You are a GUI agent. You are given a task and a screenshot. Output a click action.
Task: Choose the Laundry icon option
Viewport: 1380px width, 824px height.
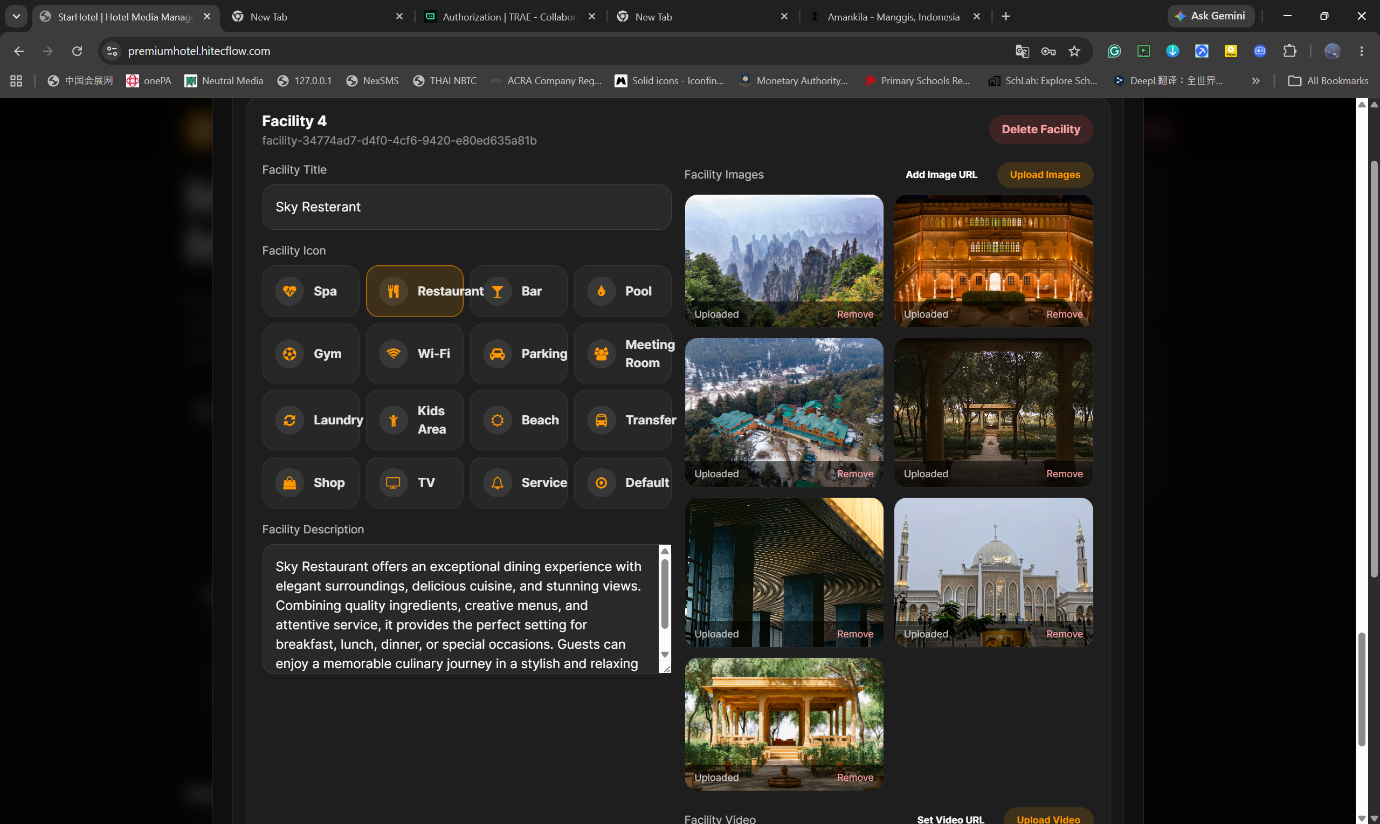(311, 420)
